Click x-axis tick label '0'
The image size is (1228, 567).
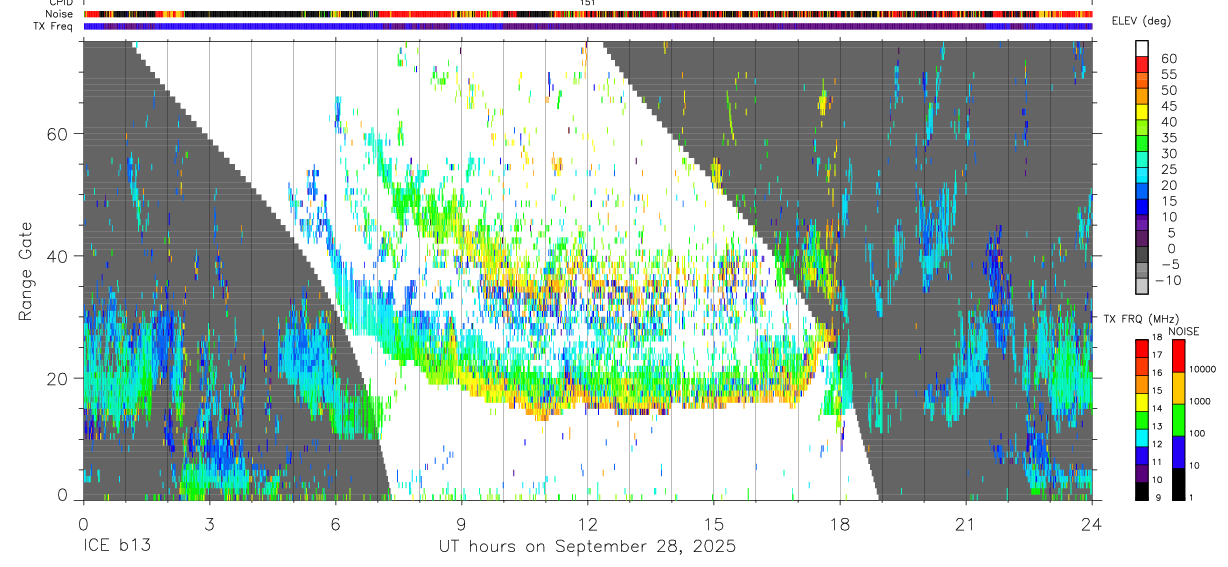[x=83, y=523]
